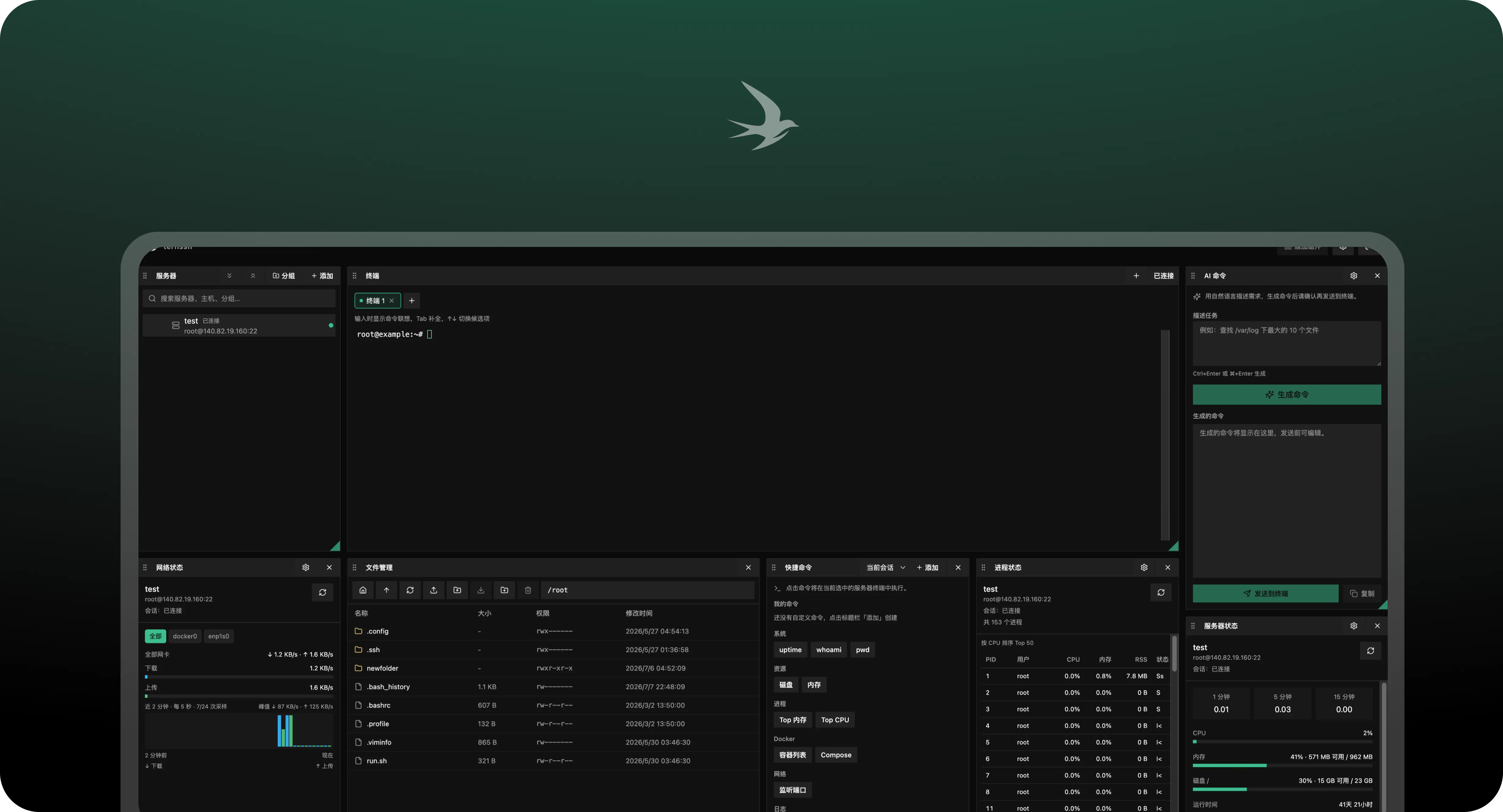Open settings gear of AI 命令 panel

click(x=1354, y=276)
